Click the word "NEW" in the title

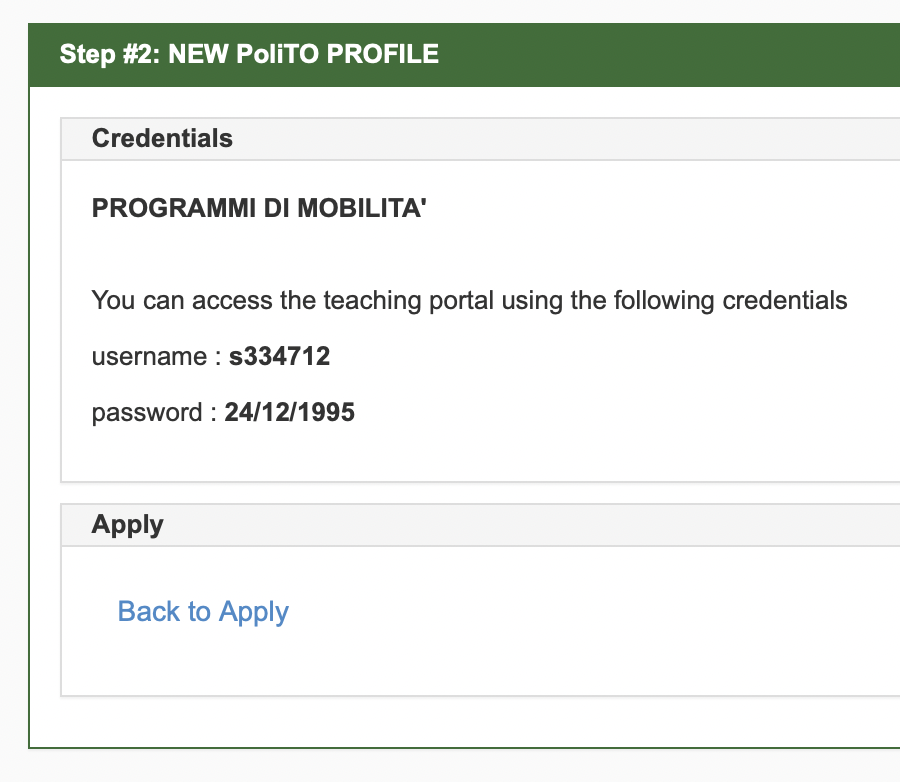pos(195,53)
